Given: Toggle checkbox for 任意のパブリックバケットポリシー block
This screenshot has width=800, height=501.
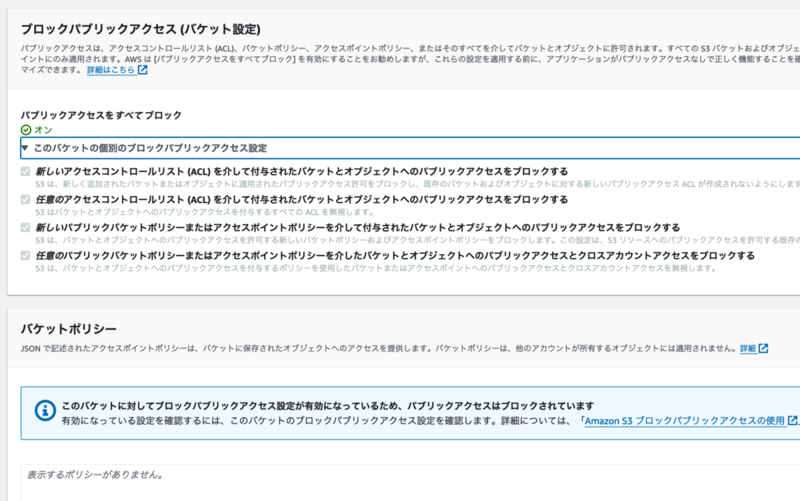Looking at the screenshot, I should [x=26, y=256].
